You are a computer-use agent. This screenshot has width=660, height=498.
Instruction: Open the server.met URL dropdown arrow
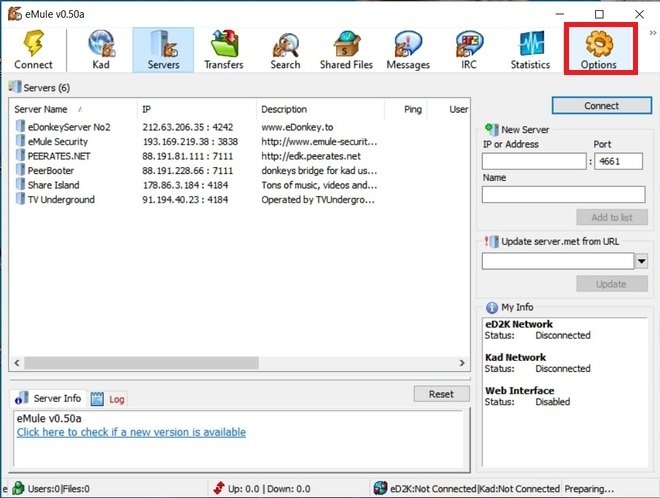point(641,261)
